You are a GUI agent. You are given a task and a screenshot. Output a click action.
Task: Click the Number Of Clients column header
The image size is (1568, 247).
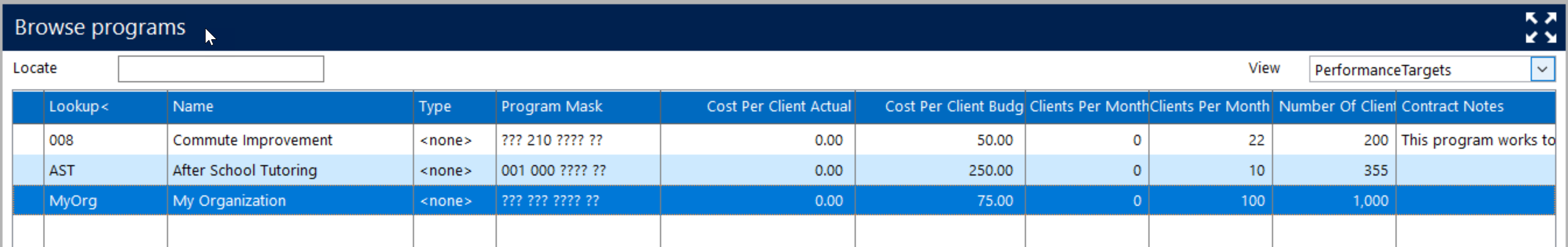[x=1333, y=106]
